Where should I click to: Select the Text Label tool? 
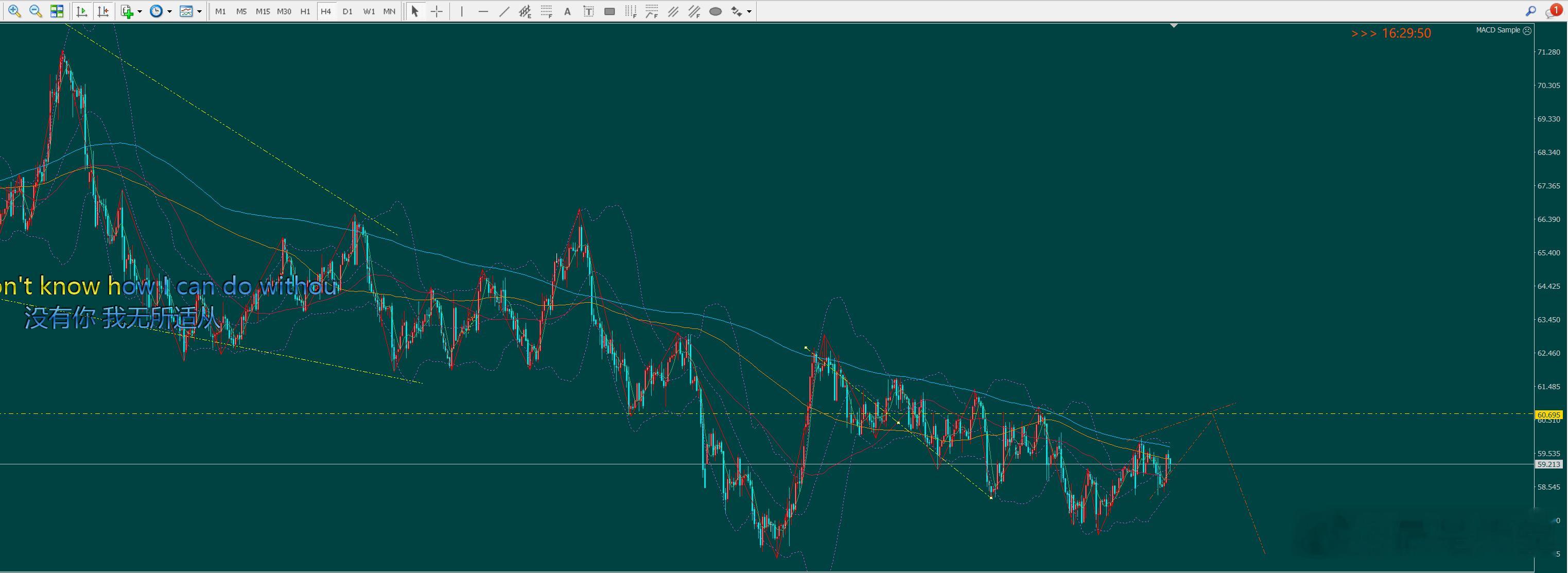[x=588, y=11]
